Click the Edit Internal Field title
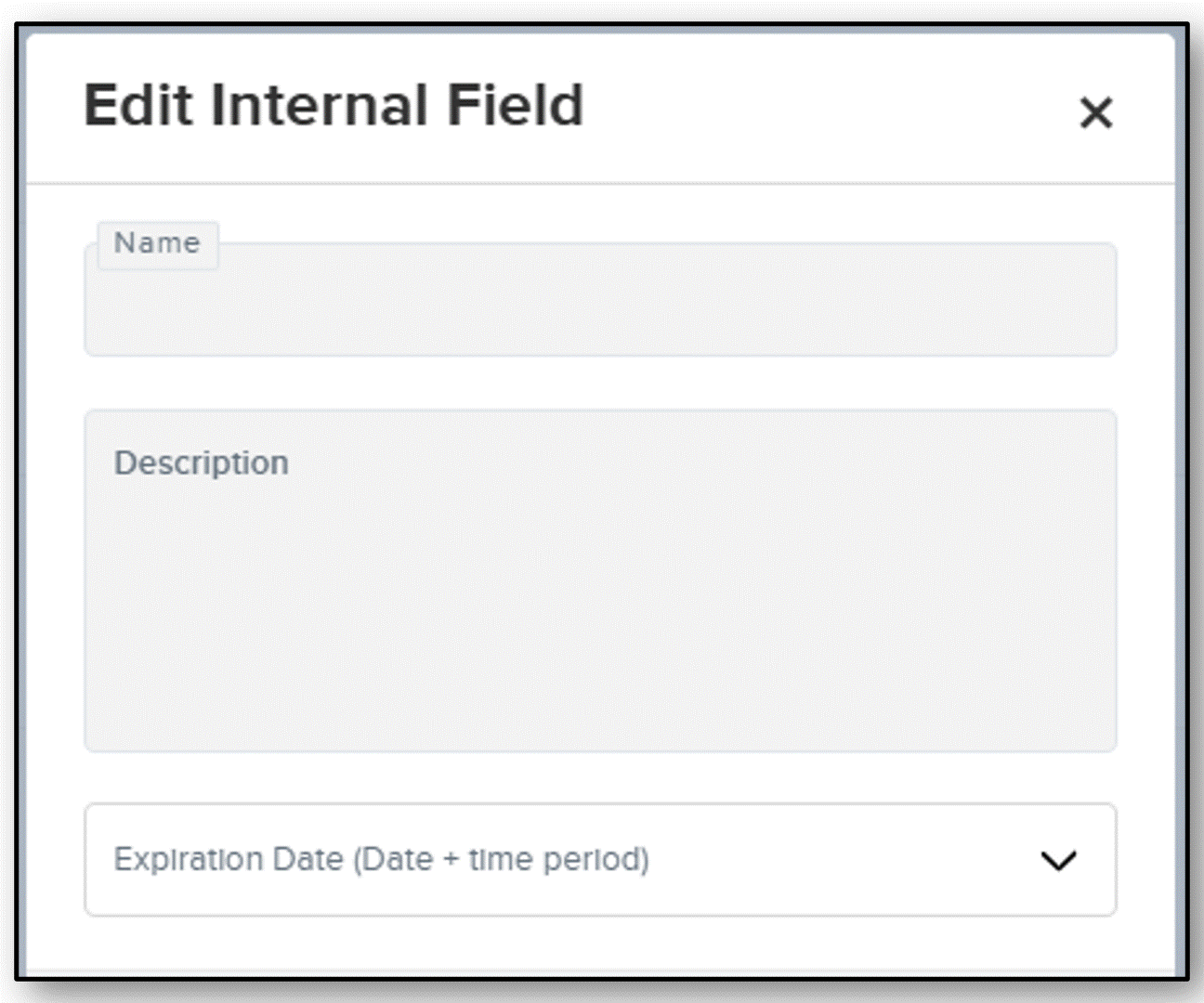The width and height of the screenshot is (1204, 1003). 334,105
